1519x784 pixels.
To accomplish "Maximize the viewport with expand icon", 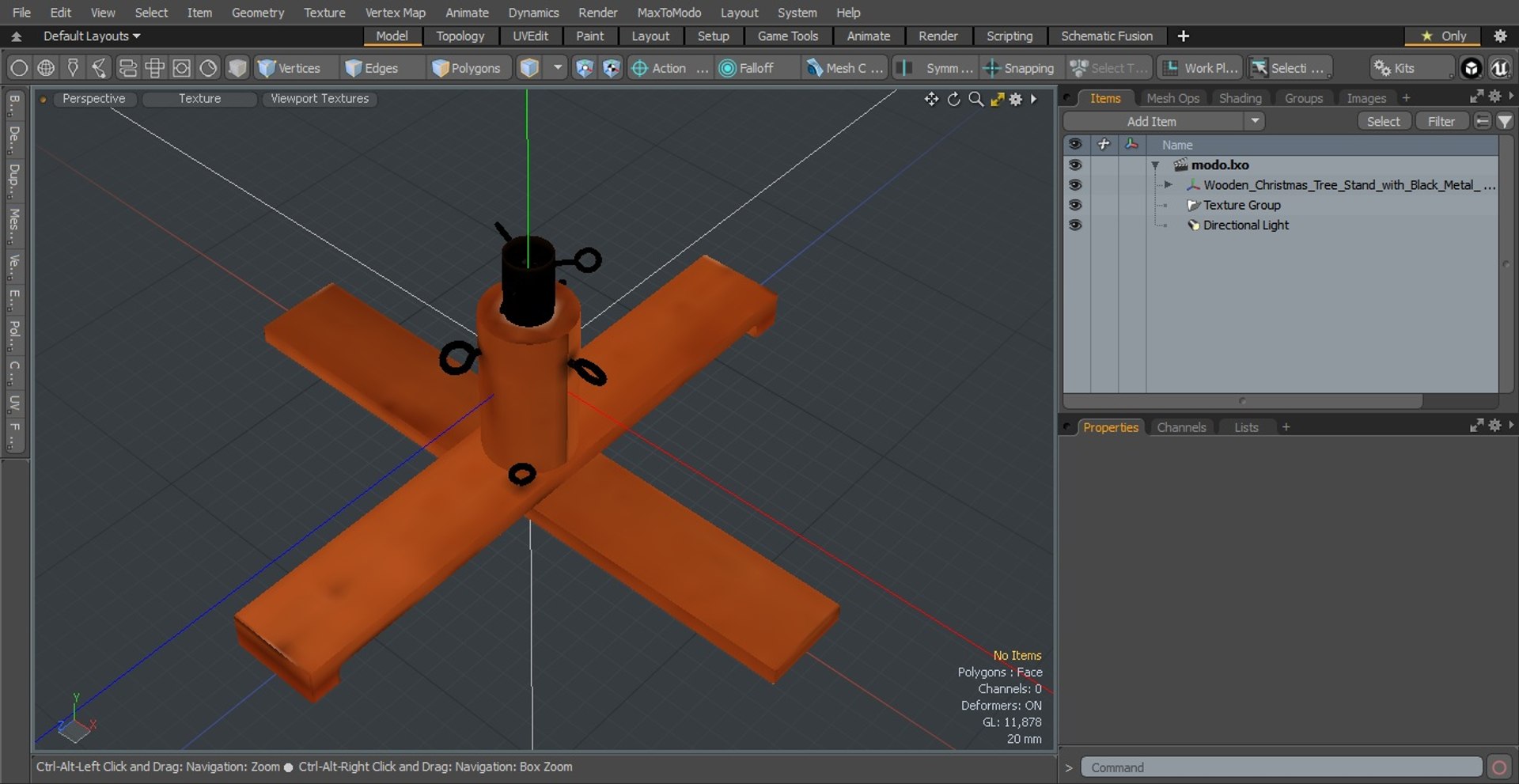I will pos(997,99).
